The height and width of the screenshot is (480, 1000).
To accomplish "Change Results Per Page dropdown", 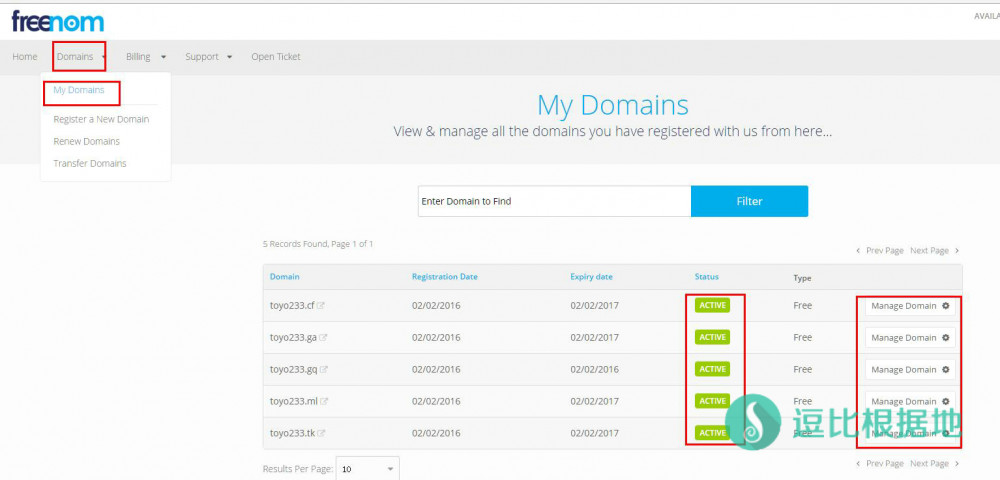I will (367, 468).
